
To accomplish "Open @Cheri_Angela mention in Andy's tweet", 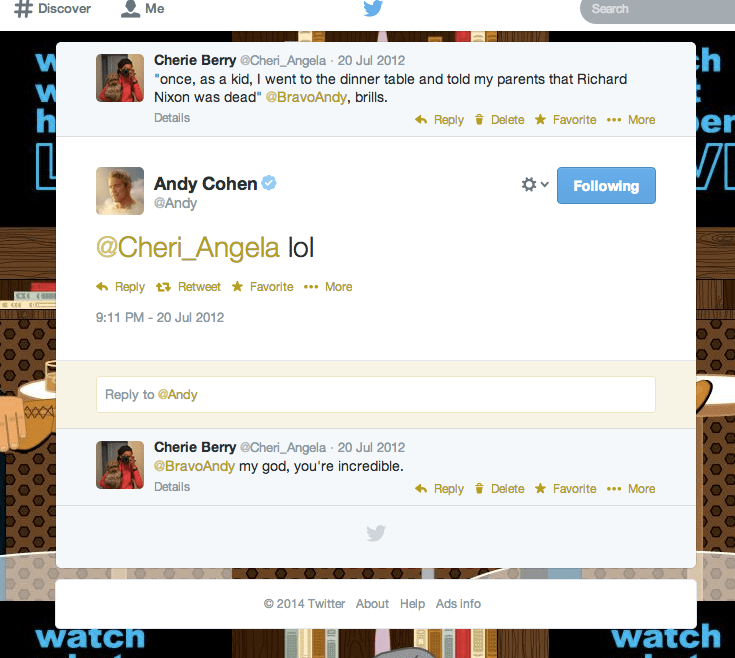I will tap(188, 247).
